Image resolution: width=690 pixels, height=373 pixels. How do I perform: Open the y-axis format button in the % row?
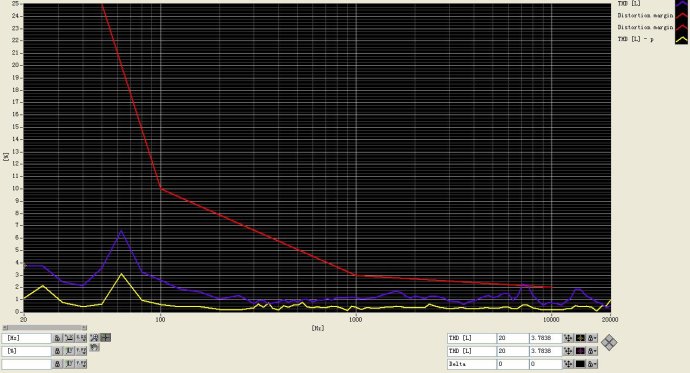[81, 351]
